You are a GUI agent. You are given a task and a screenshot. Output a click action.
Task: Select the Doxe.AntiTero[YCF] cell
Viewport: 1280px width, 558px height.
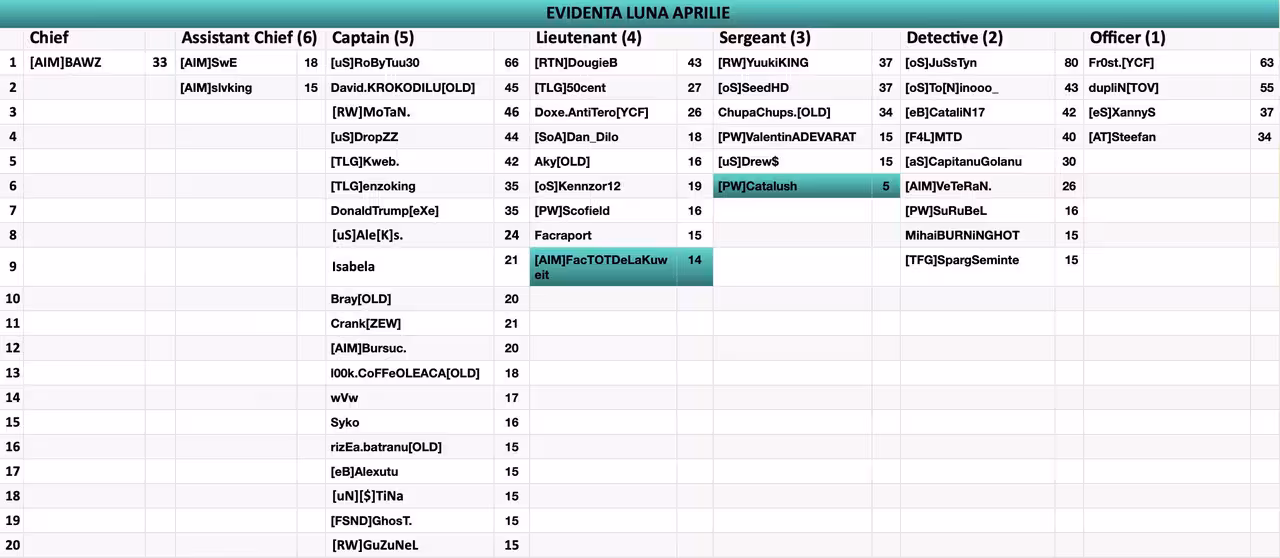(x=603, y=112)
